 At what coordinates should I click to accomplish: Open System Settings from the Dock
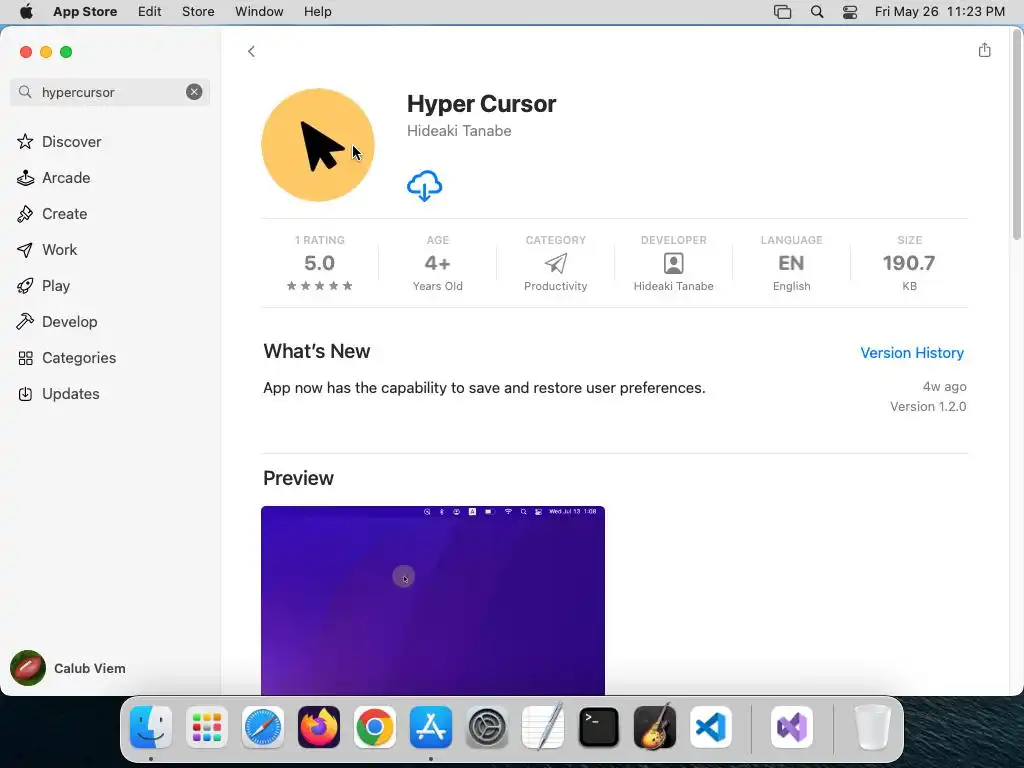click(x=487, y=727)
